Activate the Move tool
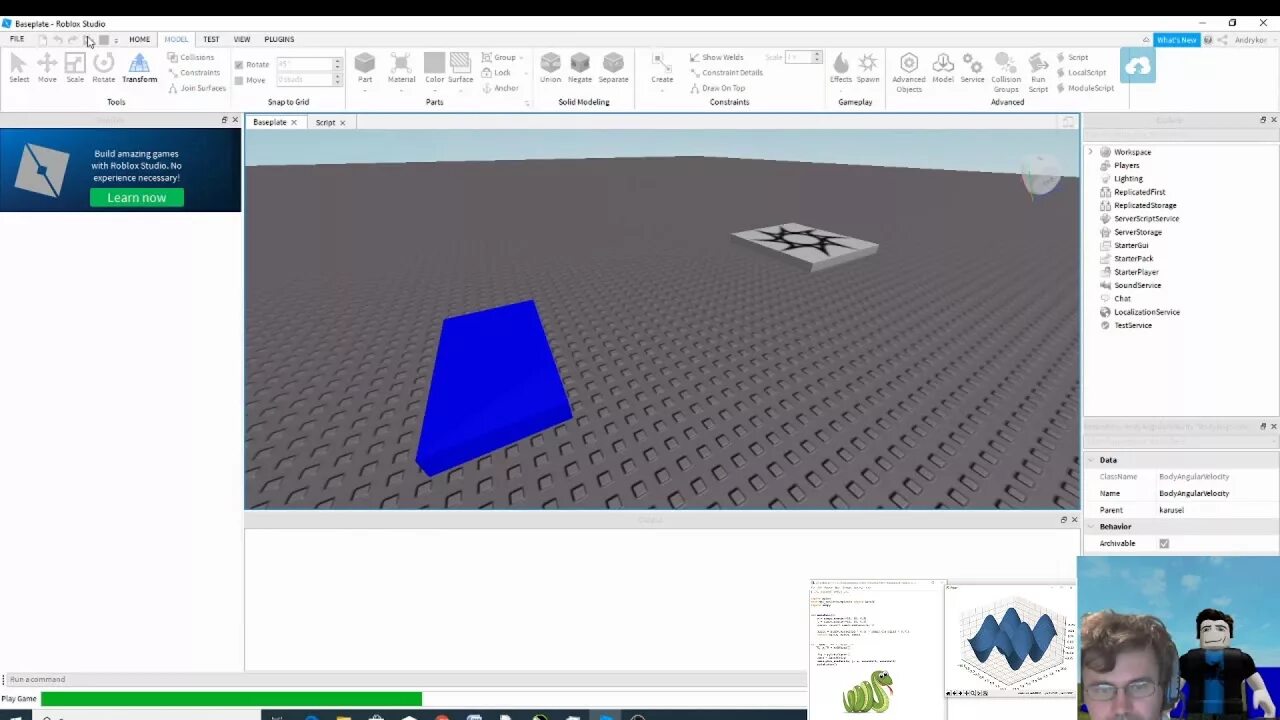This screenshot has width=1280, height=720. tap(47, 67)
